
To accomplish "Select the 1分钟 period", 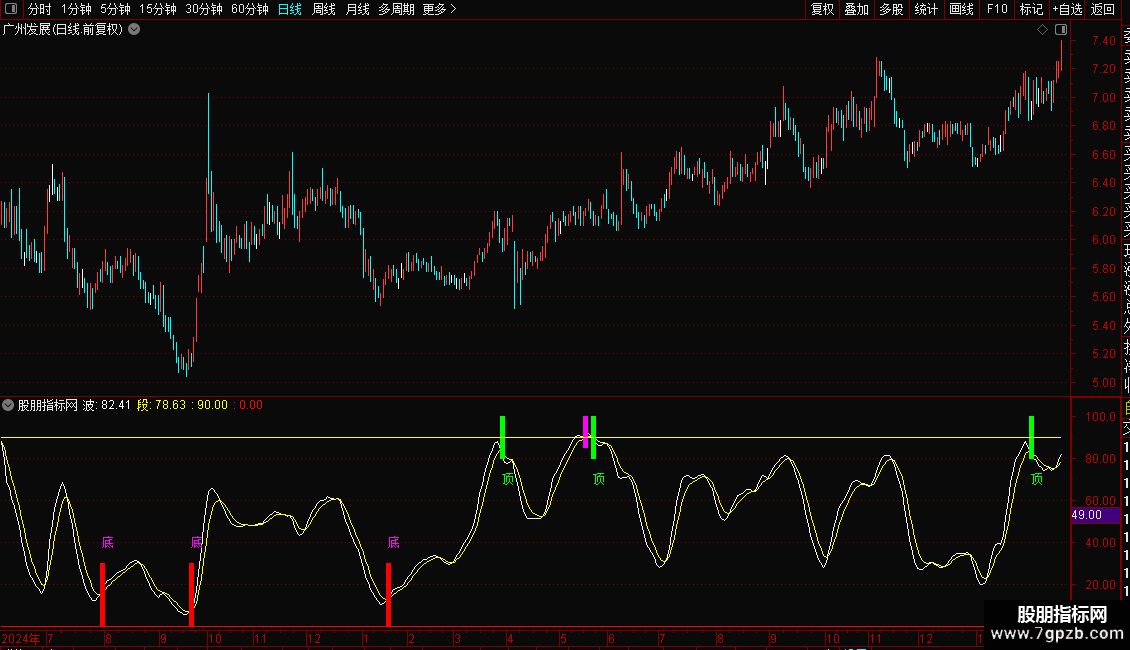I will [76, 9].
